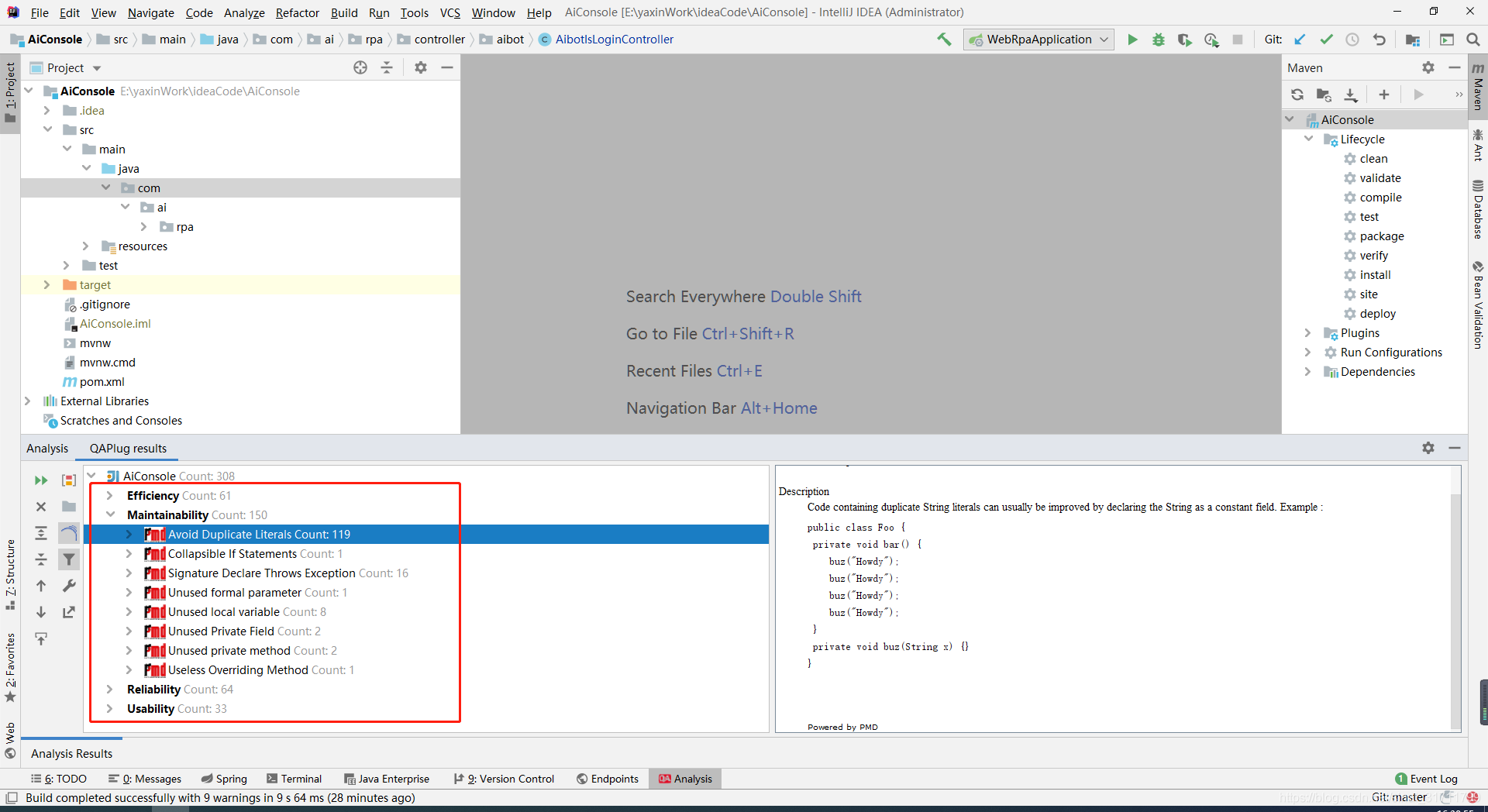Image resolution: width=1488 pixels, height=812 pixels.
Task: Open Search Everywhere magnifier icon
Action: (x=1473, y=40)
